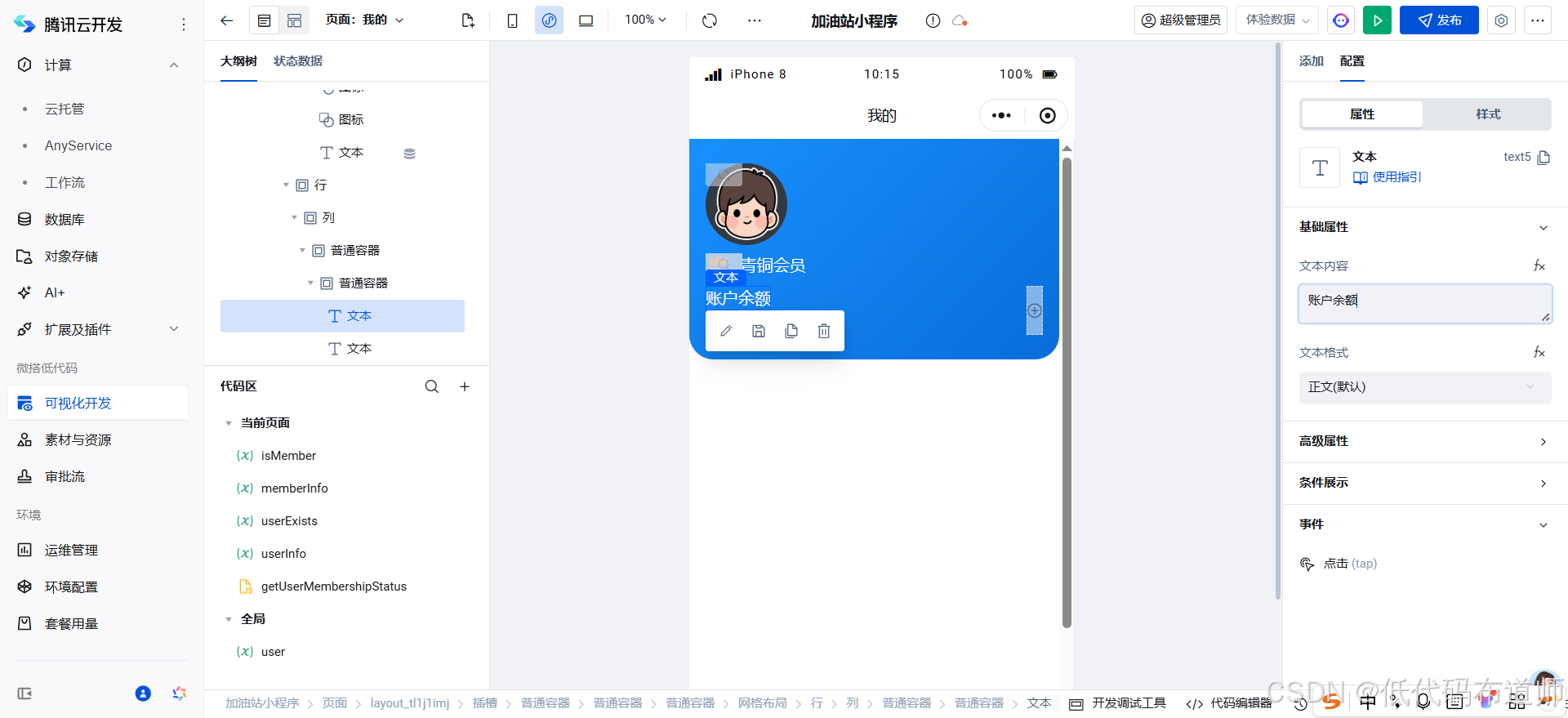1568x718 pixels.
Task: Select the outline tree layout icon
Action: (x=265, y=20)
